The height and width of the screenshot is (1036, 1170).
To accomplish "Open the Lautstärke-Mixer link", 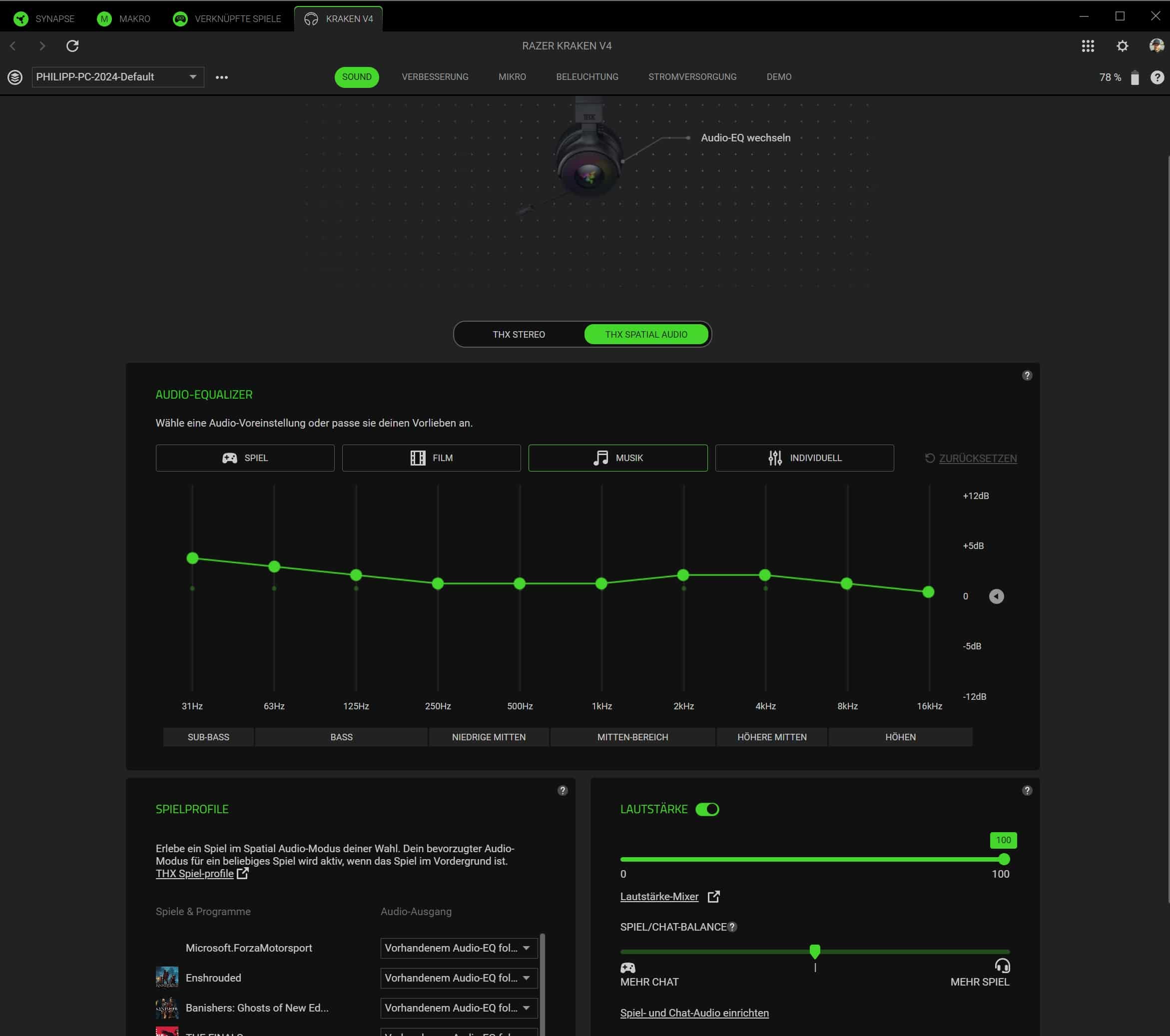I will click(x=659, y=896).
